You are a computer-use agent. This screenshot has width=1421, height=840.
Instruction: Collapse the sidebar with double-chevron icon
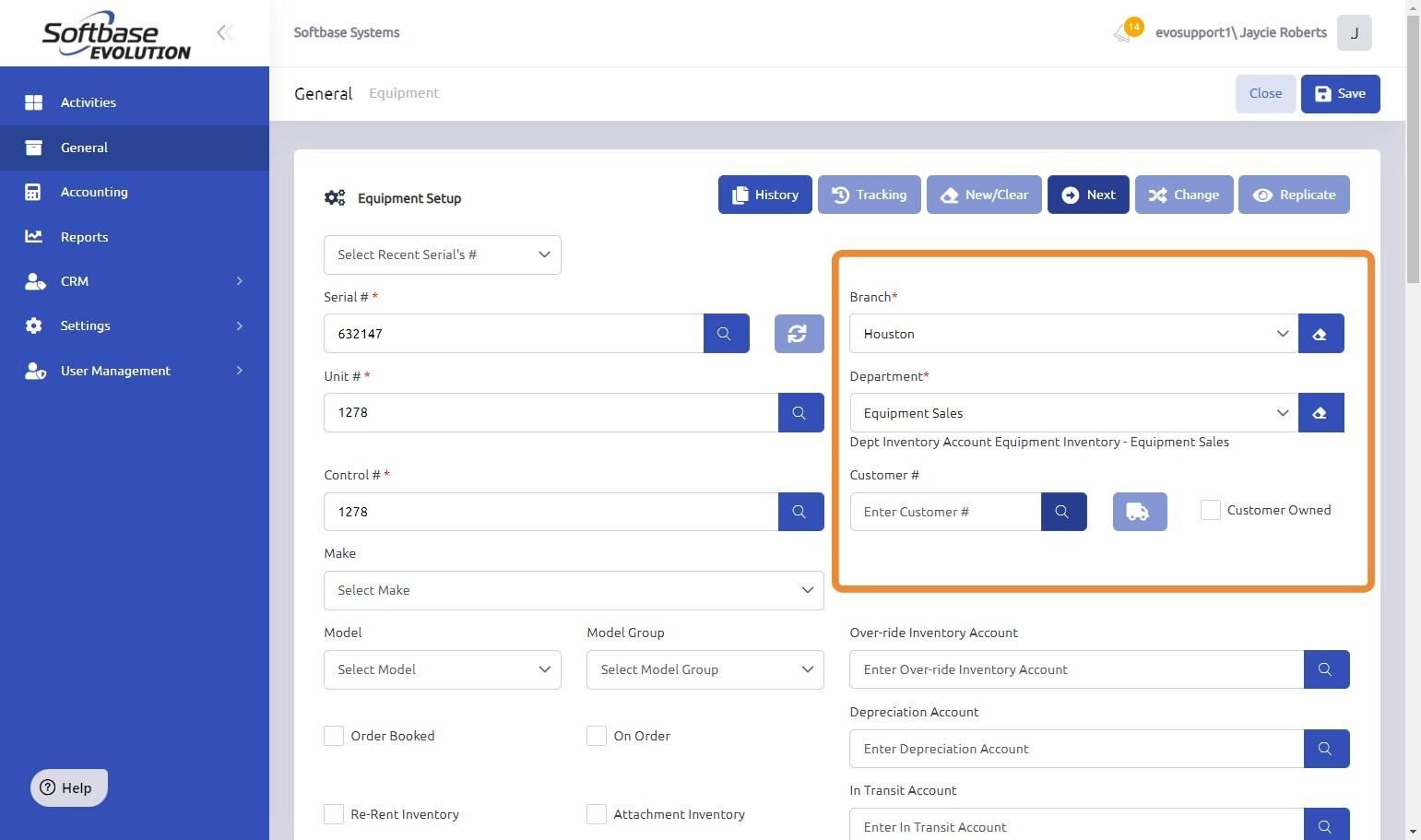click(x=224, y=33)
